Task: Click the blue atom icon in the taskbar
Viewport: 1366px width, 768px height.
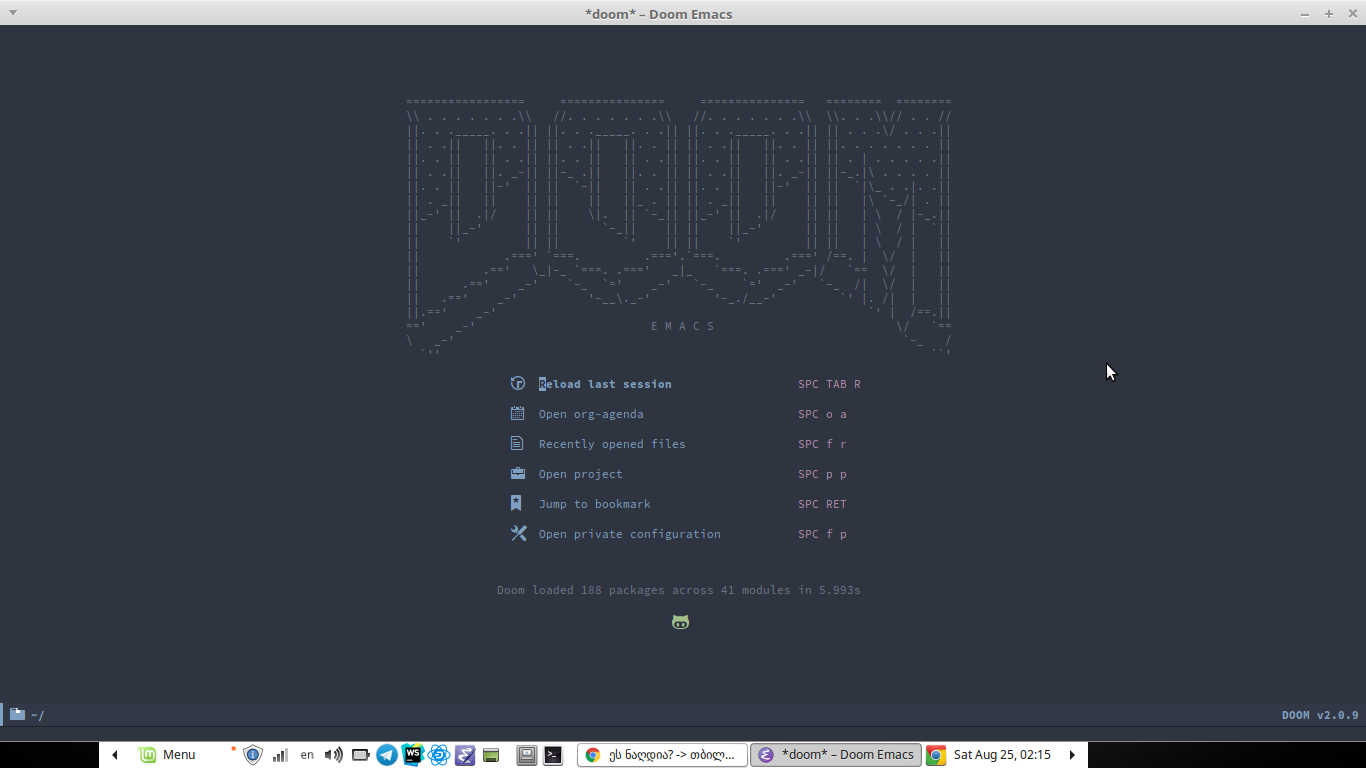Action: click(x=439, y=755)
